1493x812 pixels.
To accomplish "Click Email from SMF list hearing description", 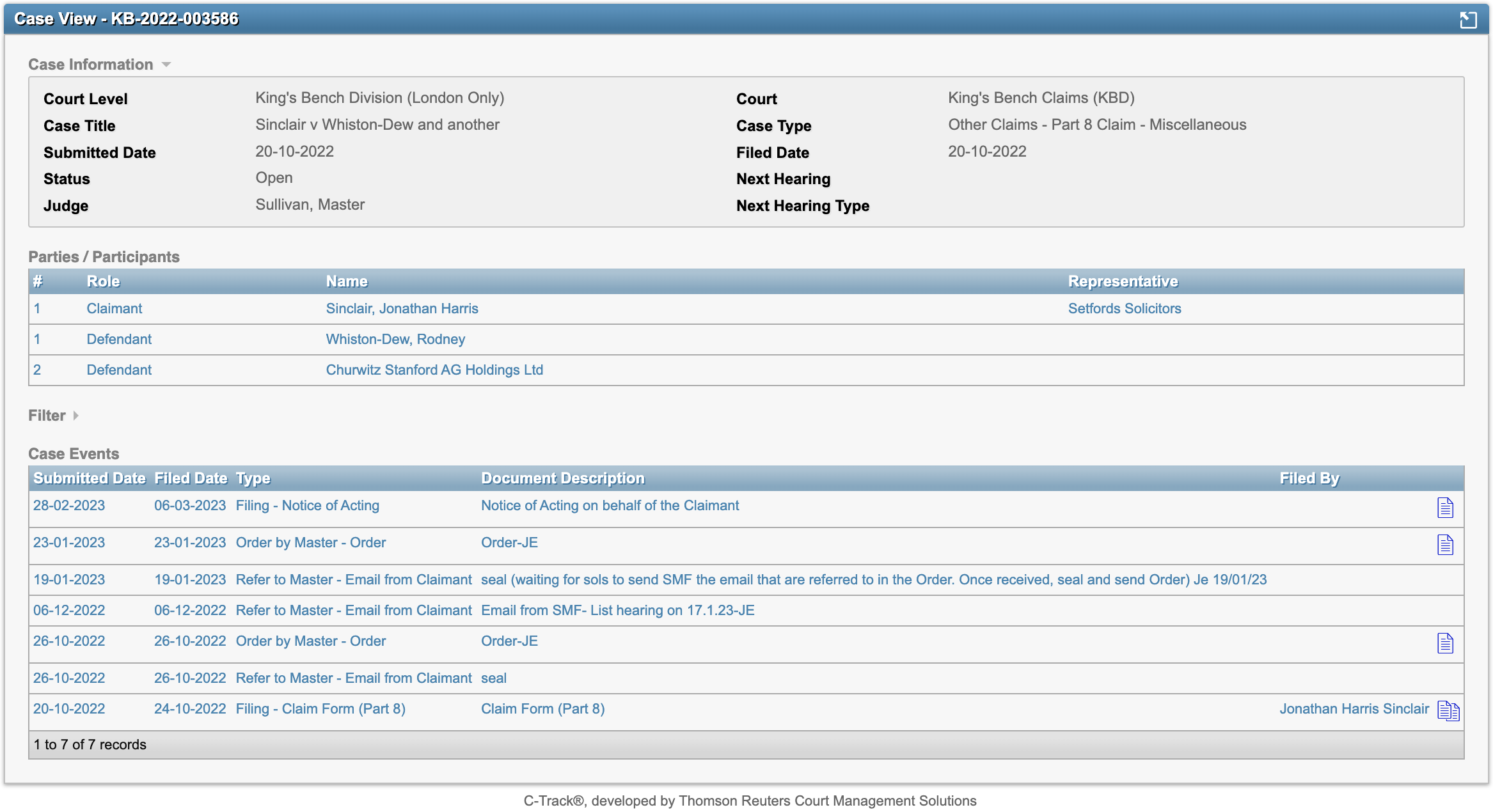I will tap(617, 610).
